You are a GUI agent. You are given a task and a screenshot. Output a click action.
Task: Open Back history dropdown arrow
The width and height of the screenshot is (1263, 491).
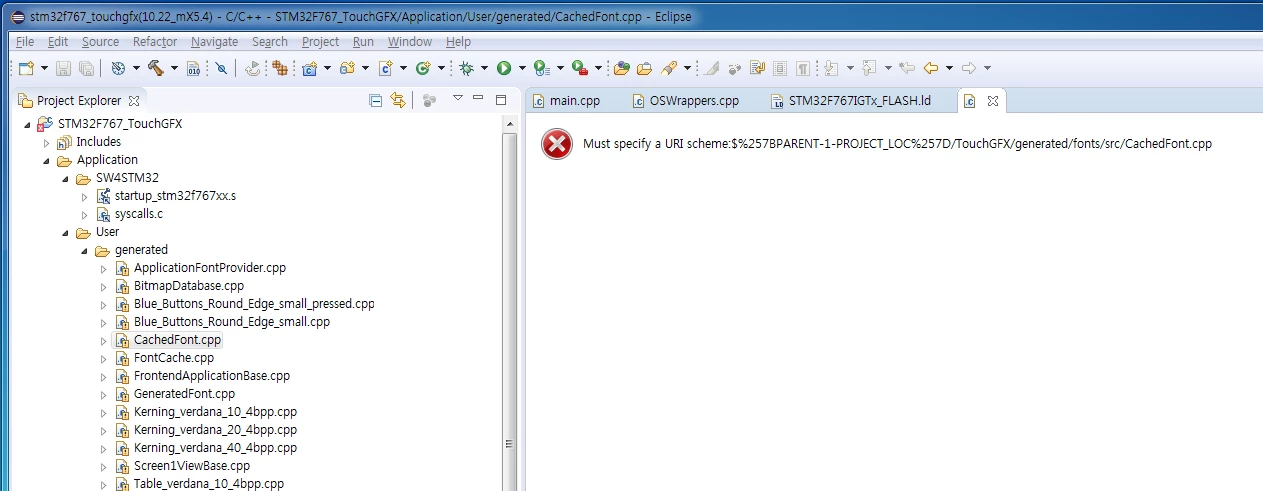pyautogui.click(x=949, y=68)
